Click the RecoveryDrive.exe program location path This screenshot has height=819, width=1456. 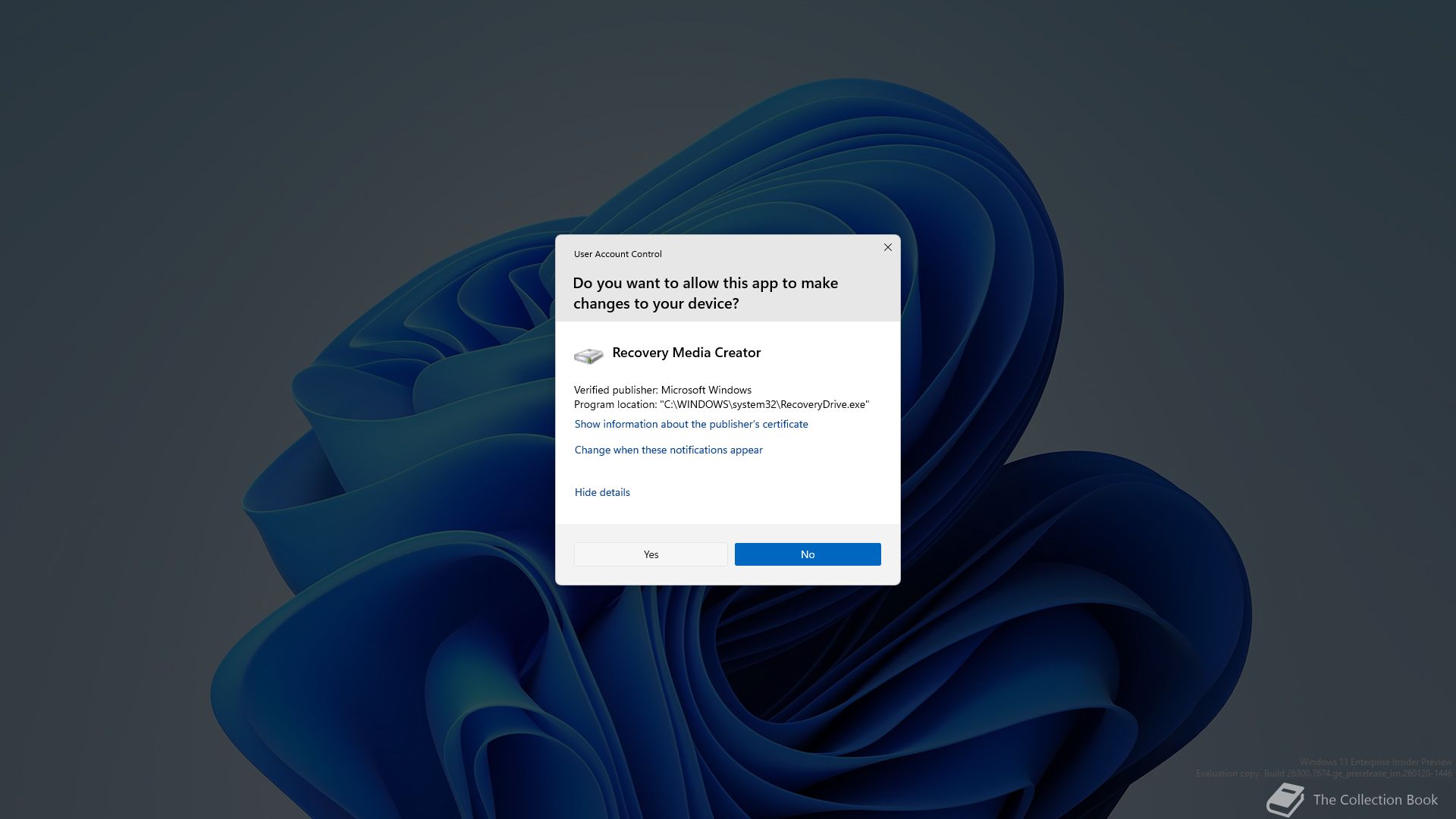(x=764, y=404)
